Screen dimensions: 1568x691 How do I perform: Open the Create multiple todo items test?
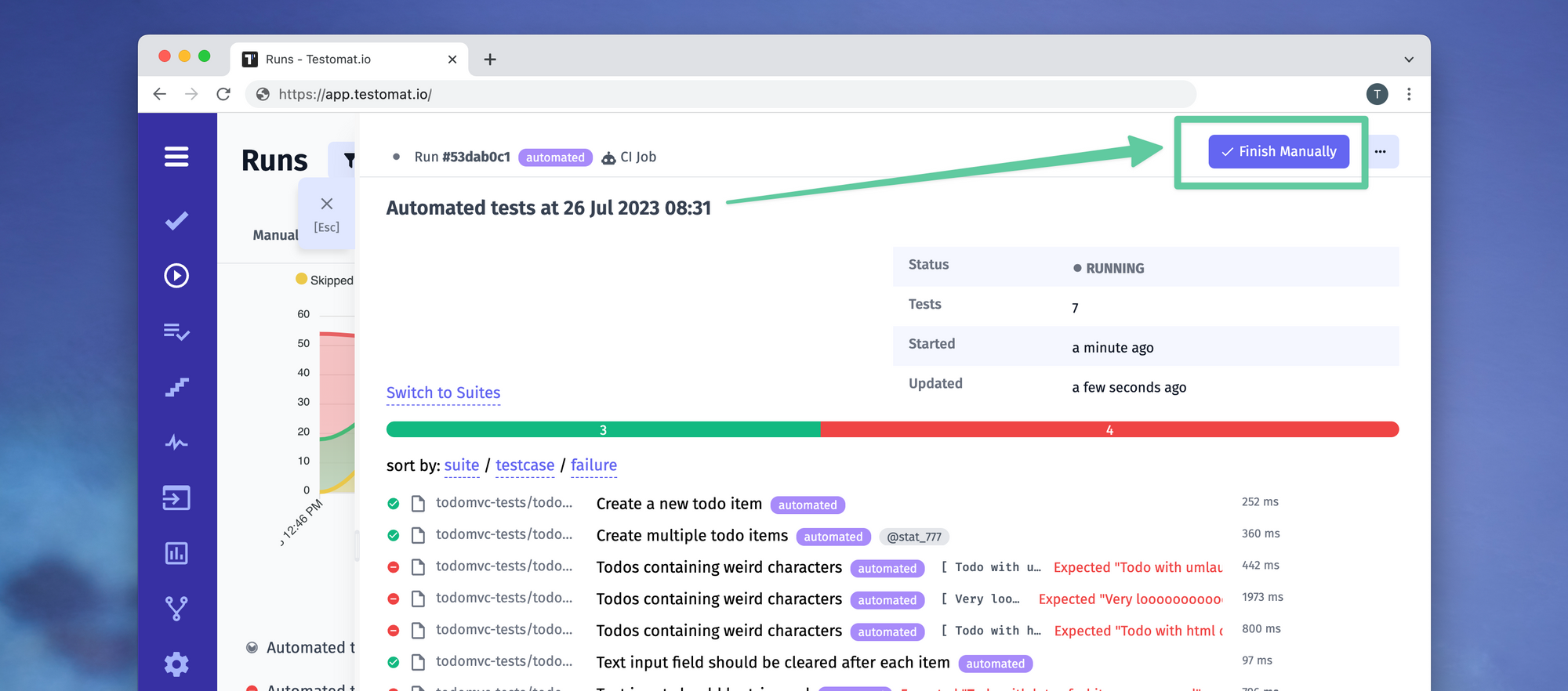tap(692, 535)
